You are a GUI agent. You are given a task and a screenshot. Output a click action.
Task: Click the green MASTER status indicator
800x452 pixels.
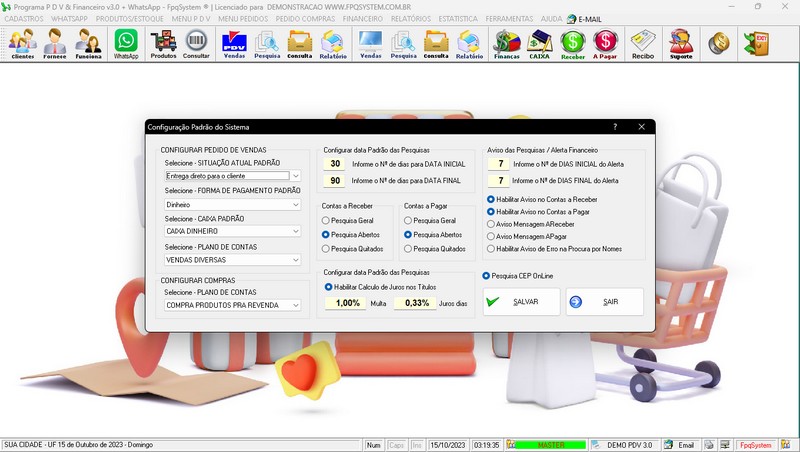551,445
